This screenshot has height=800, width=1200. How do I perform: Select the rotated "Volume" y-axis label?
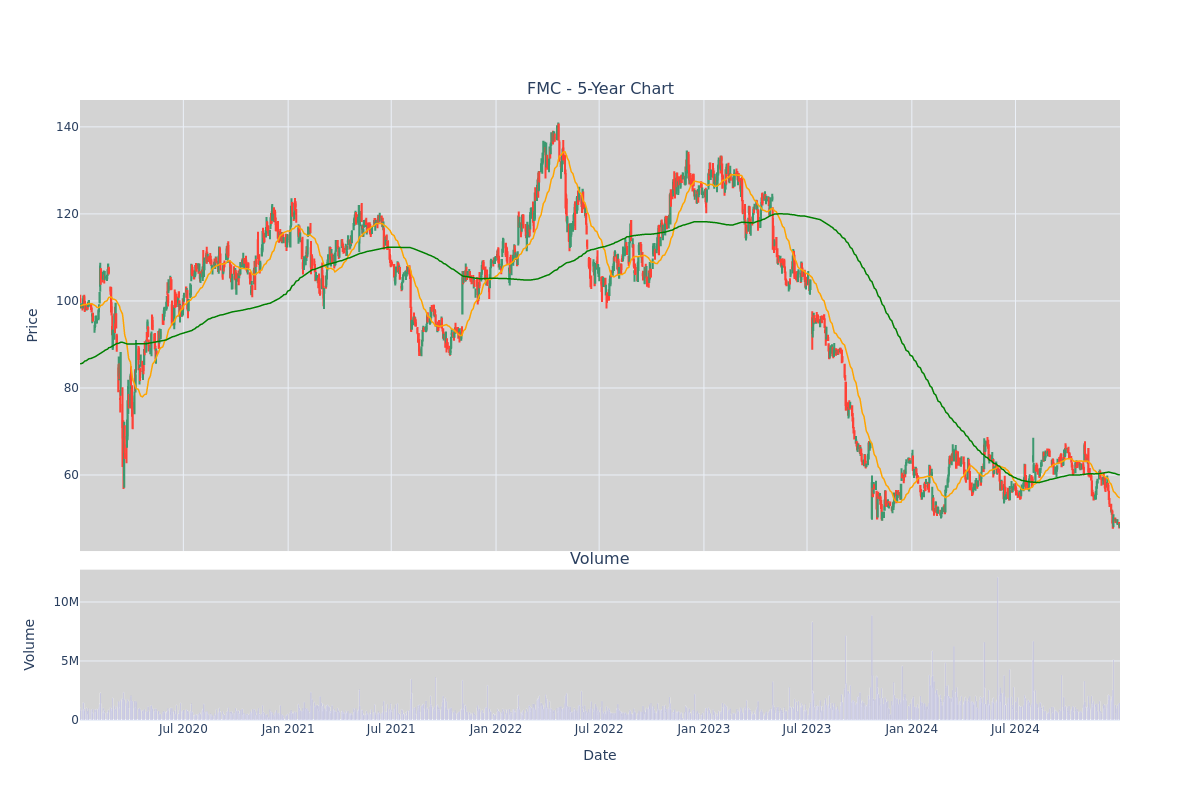30,644
